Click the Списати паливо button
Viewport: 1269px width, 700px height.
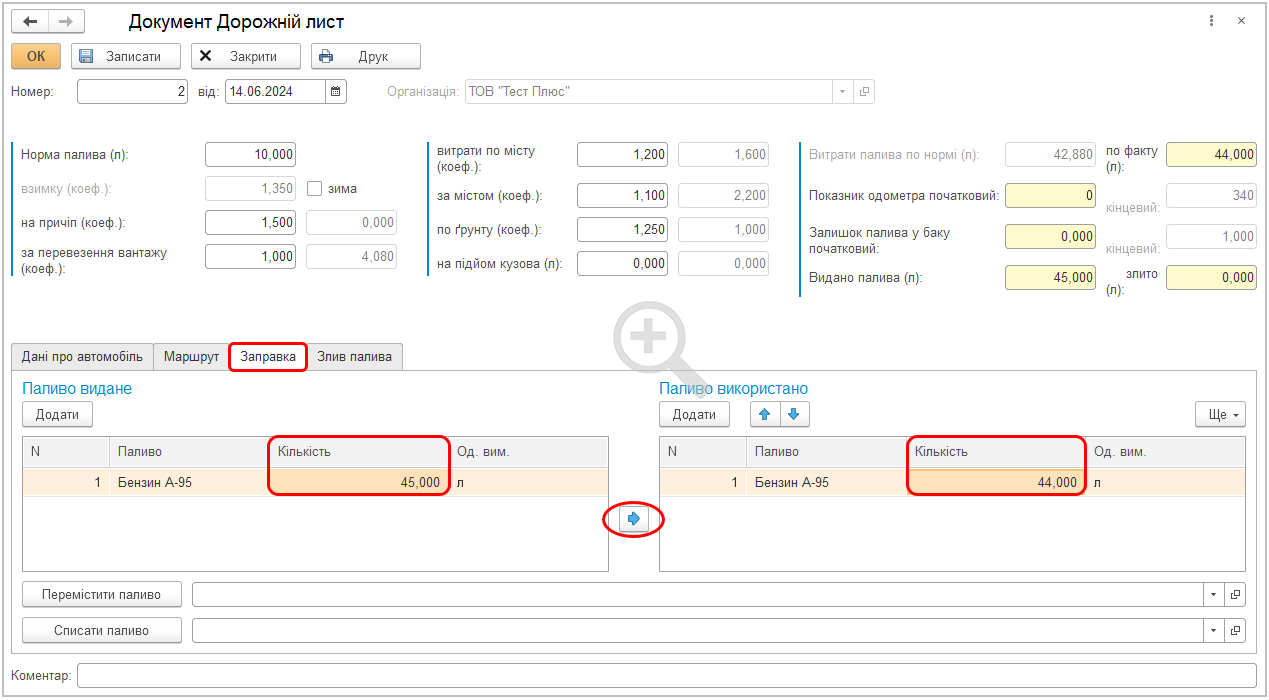(x=102, y=630)
